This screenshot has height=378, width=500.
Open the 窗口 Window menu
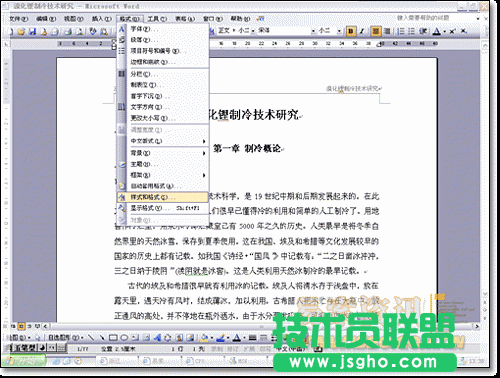pyautogui.click(x=213, y=19)
